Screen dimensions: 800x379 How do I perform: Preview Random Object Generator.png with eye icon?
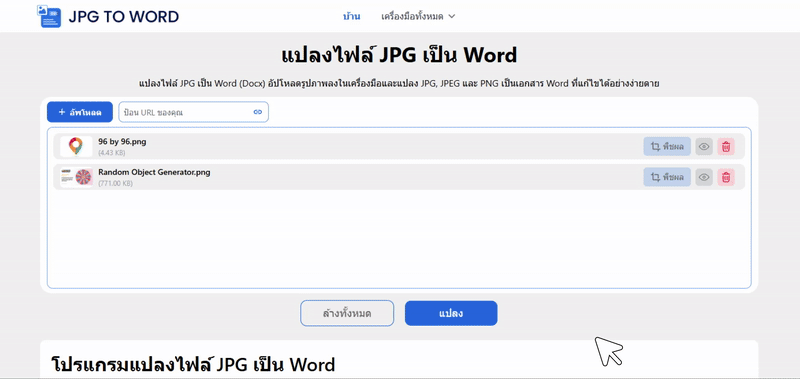(x=704, y=177)
